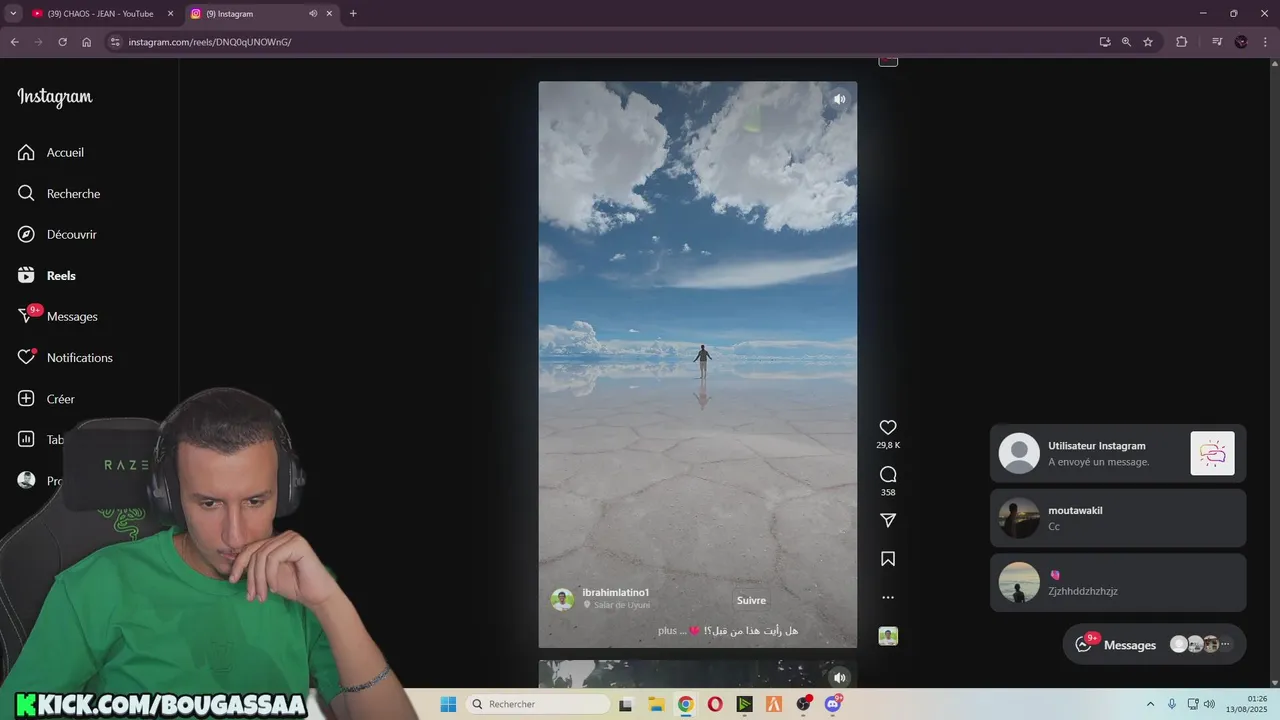Go to Découvrir in the sidebar
Viewport: 1280px width, 720px height.
point(56,235)
